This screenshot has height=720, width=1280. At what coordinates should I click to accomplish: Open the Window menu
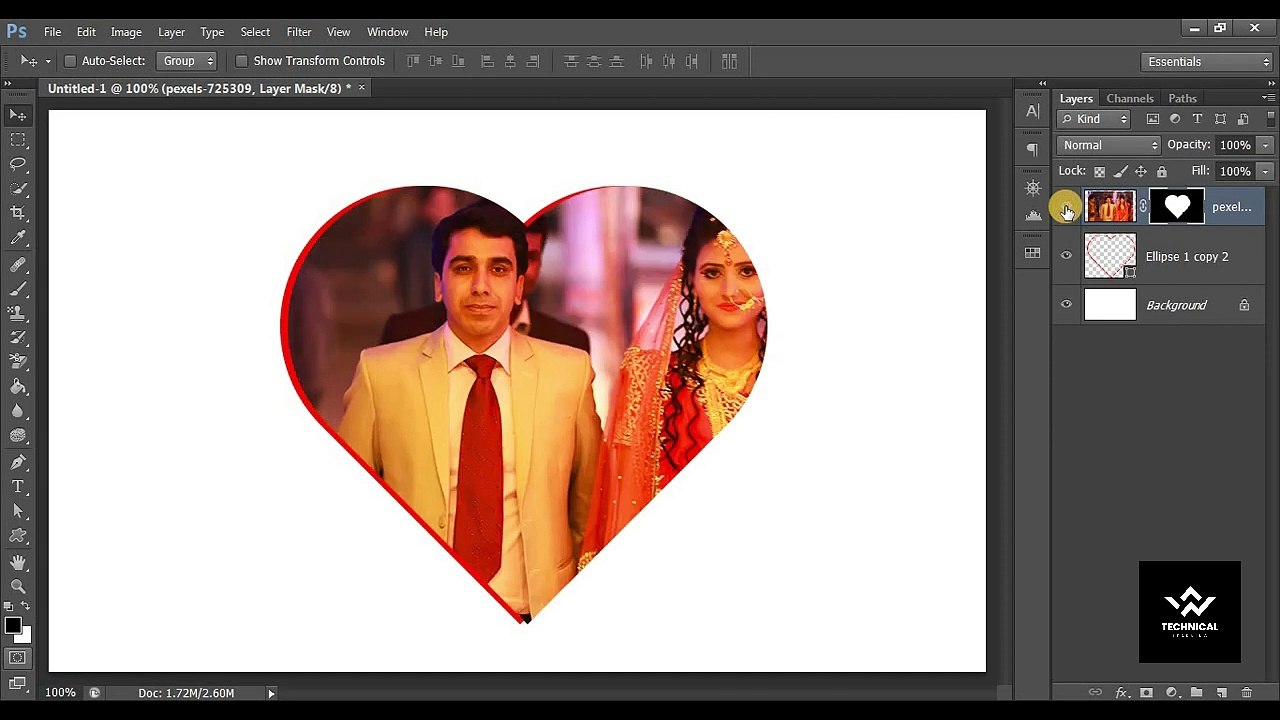388,32
